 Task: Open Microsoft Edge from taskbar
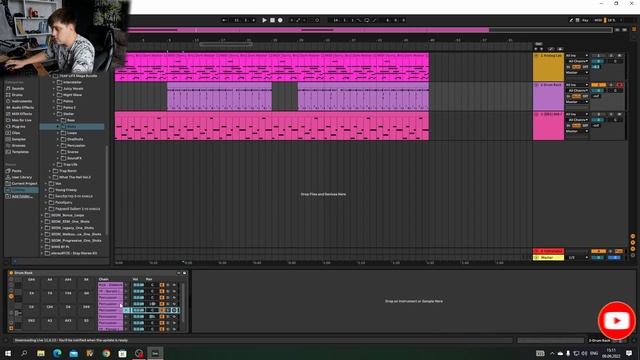tap(57, 353)
